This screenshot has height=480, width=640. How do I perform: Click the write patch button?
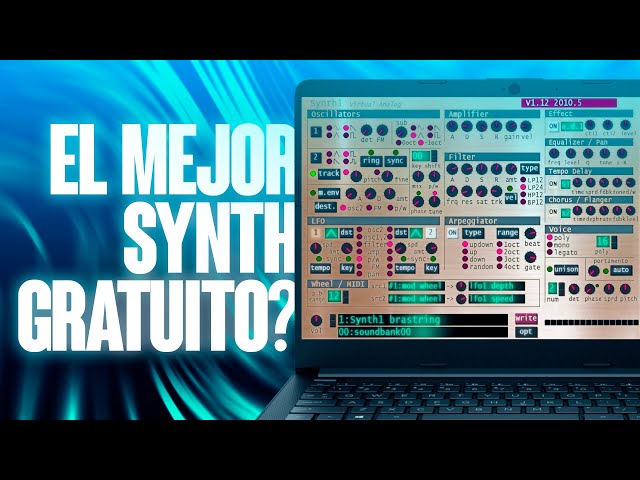pos(526,318)
